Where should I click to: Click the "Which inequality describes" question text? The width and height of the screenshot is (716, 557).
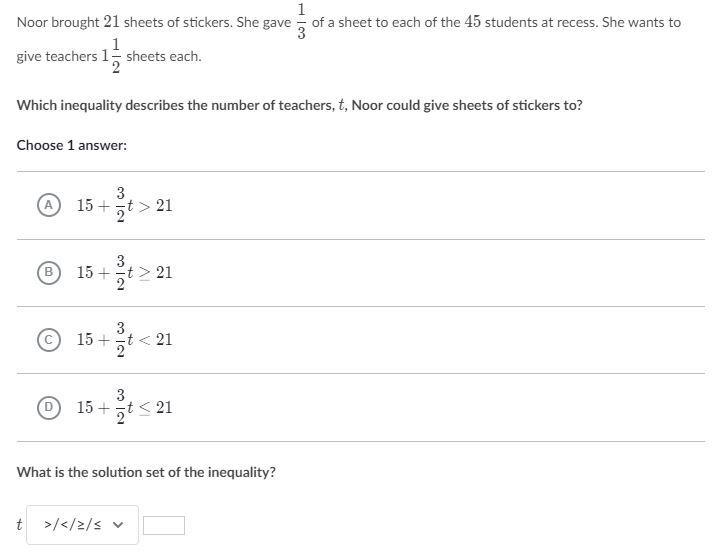pos(299,105)
